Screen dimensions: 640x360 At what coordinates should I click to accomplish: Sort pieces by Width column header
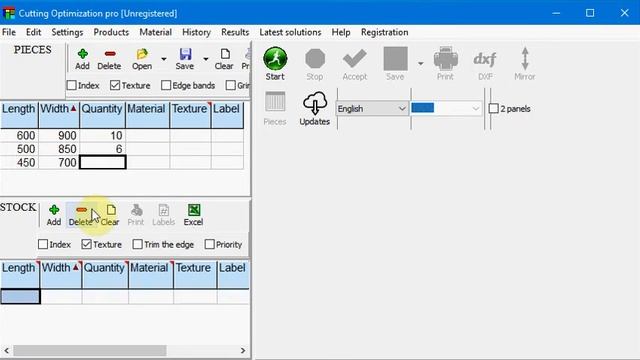pos(59,114)
